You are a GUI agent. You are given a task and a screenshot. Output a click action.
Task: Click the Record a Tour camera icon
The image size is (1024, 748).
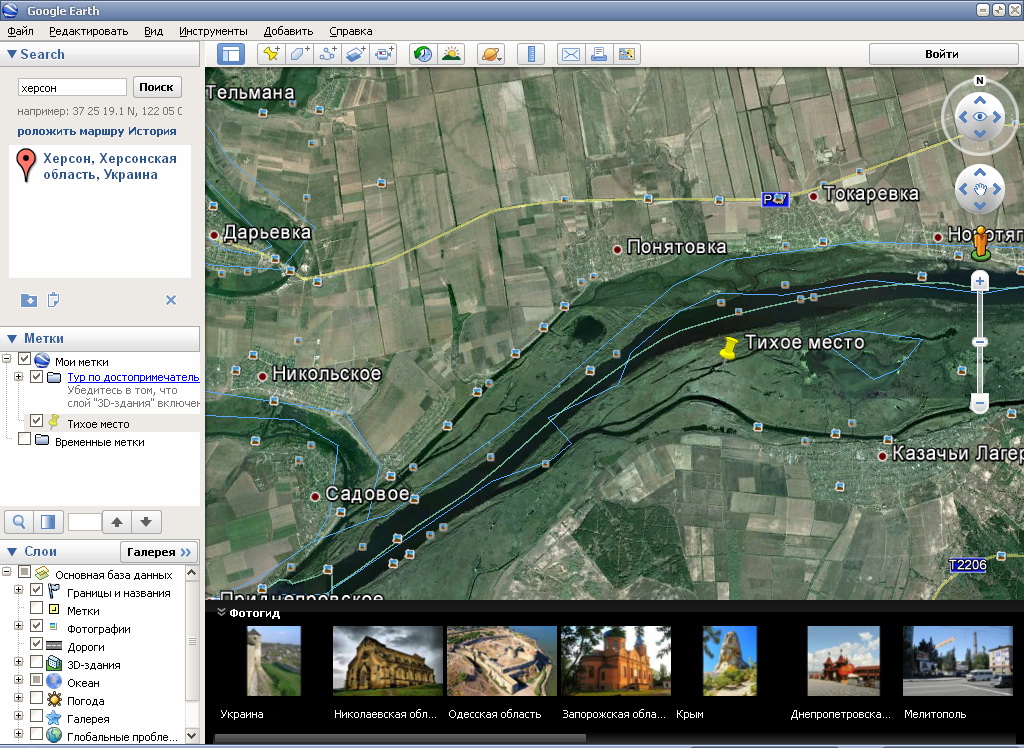pos(384,55)
